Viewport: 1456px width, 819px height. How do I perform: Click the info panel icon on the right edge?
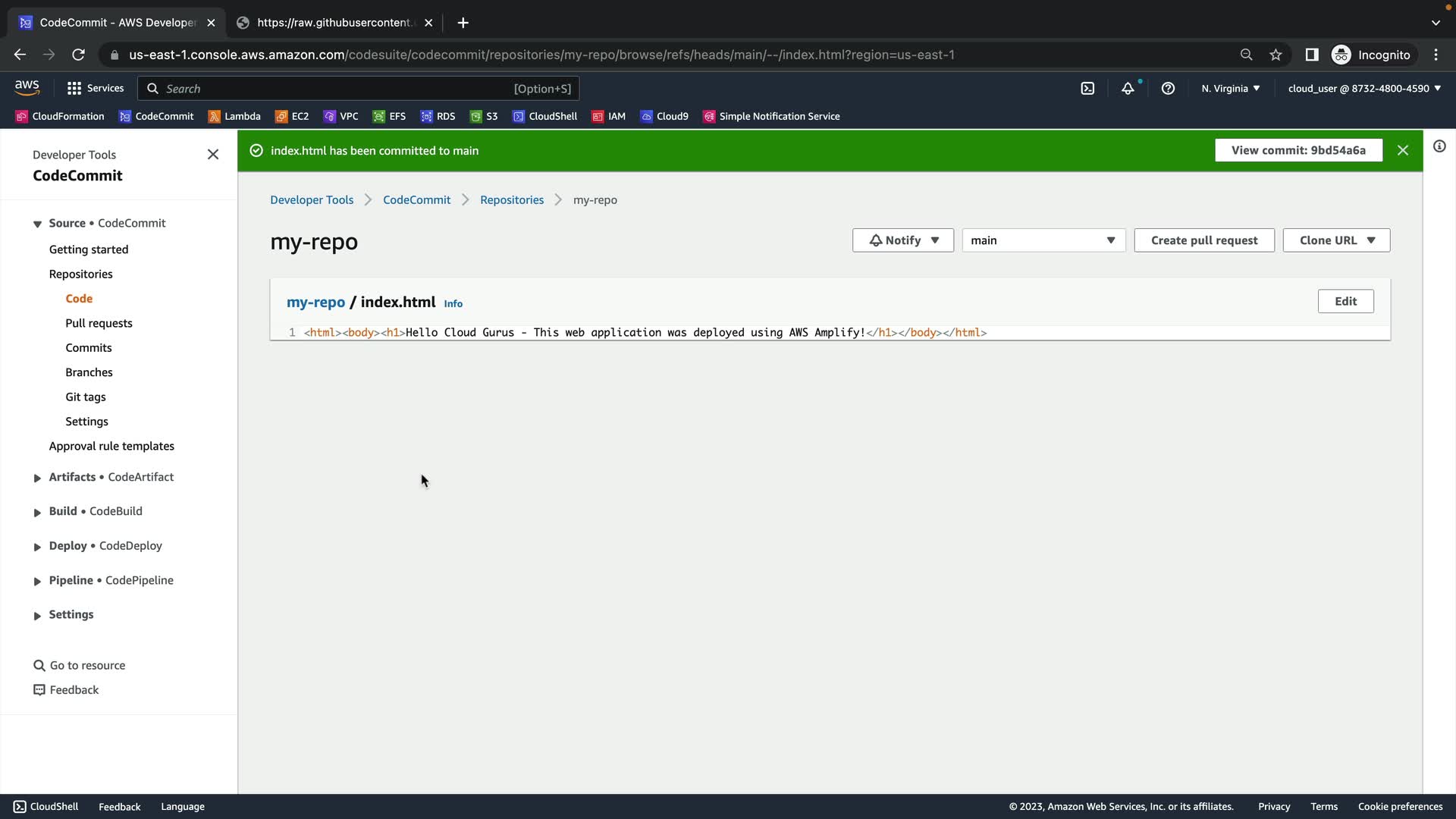(x=1439, y=146)
